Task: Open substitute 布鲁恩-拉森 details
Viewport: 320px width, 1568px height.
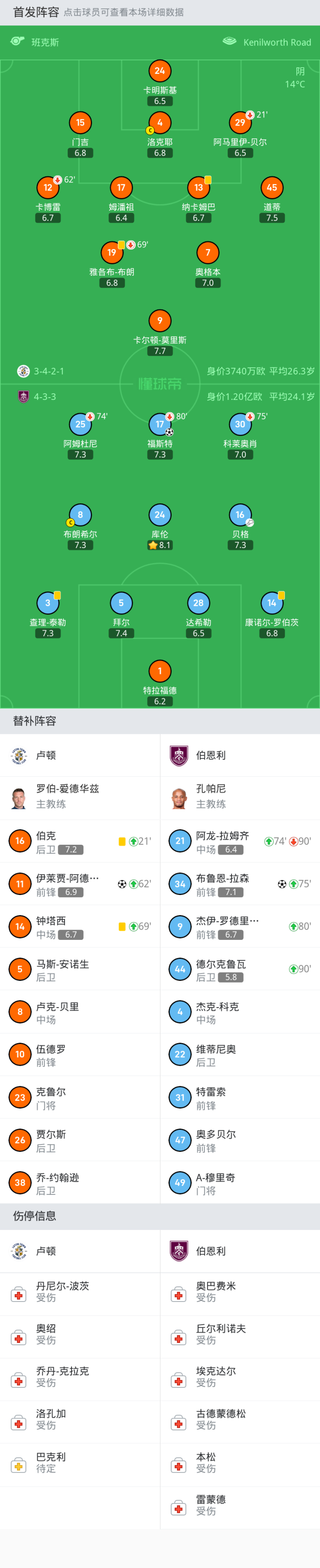Action: [240, 884]
